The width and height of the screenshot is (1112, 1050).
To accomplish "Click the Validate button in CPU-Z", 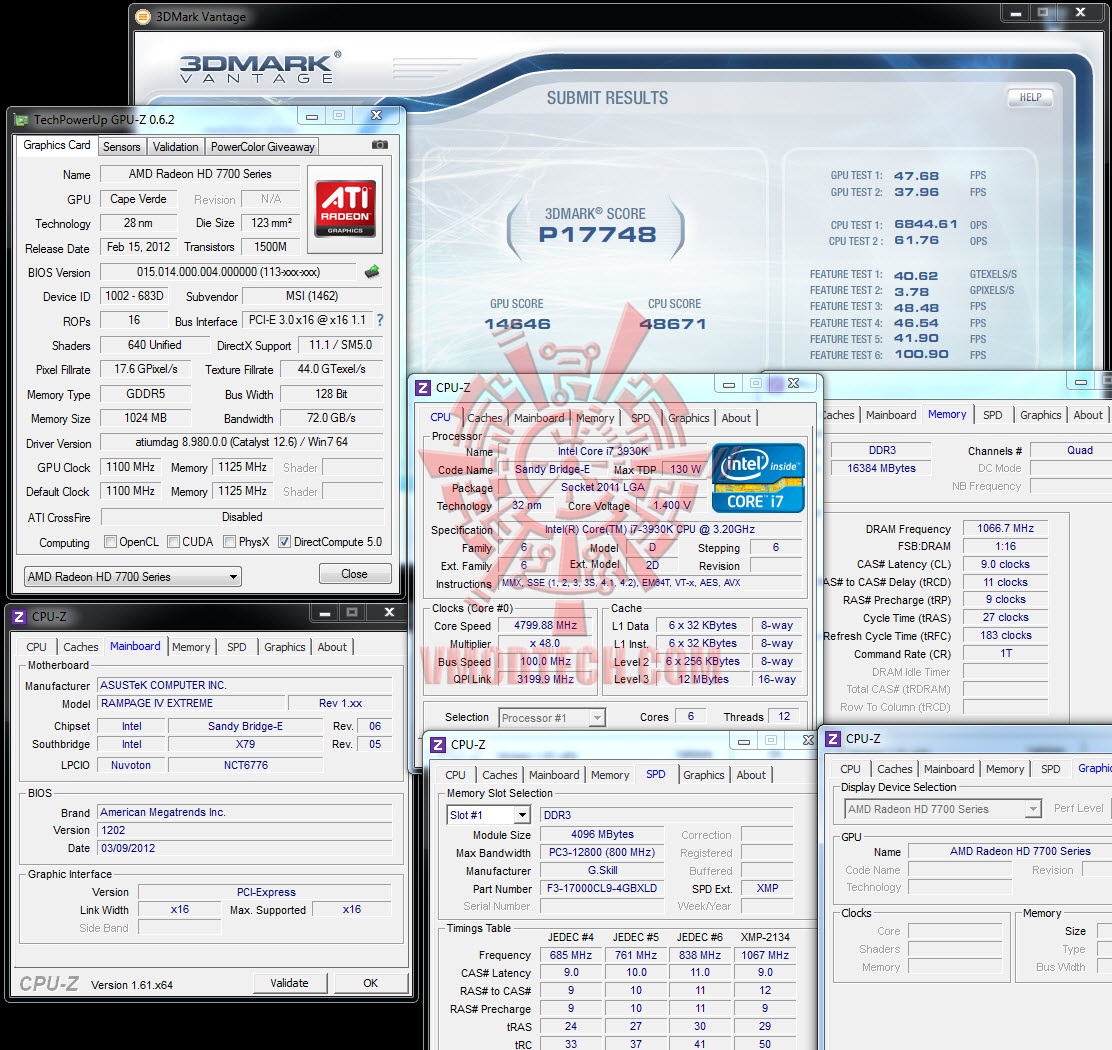I will click(289, 983).
